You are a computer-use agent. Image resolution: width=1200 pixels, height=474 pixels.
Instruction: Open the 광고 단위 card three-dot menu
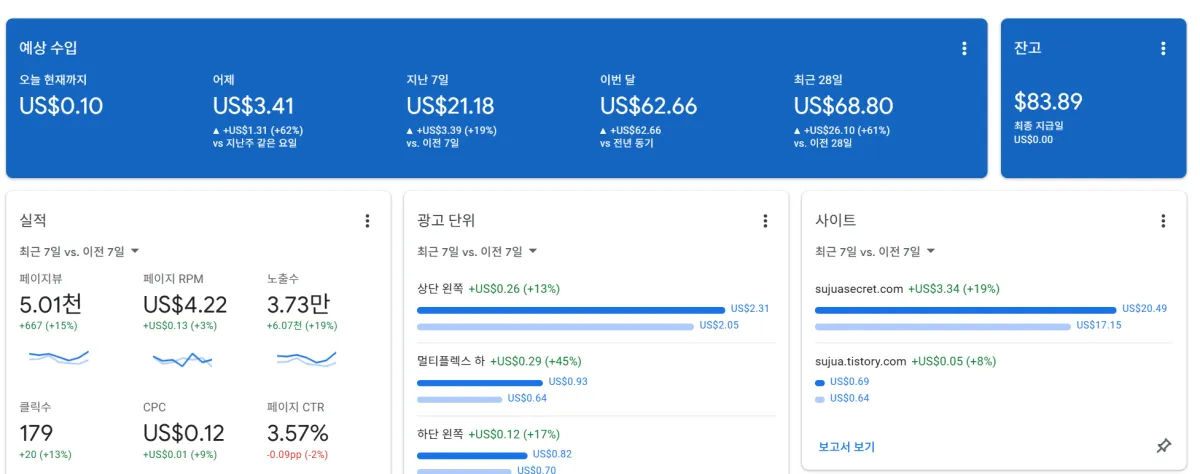[x=765, y=221]
